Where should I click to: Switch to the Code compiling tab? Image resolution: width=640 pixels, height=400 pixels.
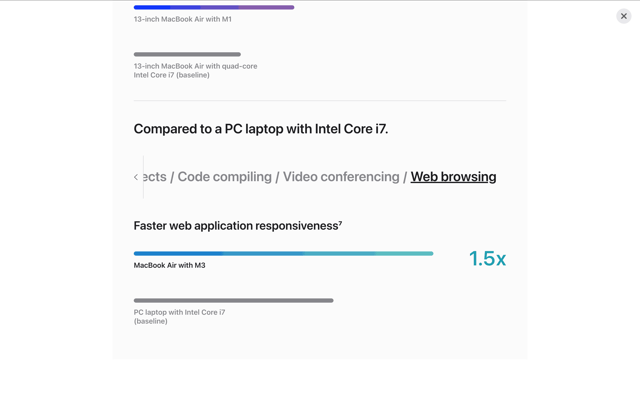click(x=224, y=177)
